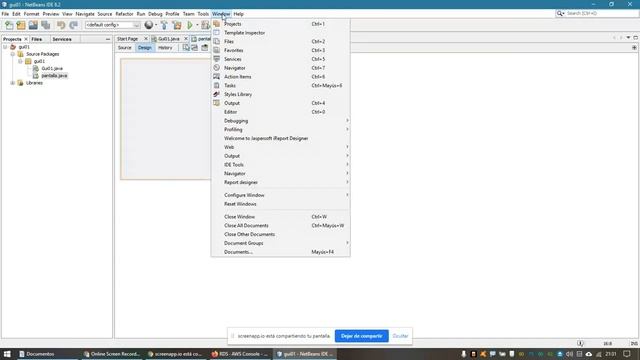The width and height of the screenshot is (640, 360).
Task: Click the Save All toolbar icon
Action: coord(45,25)
